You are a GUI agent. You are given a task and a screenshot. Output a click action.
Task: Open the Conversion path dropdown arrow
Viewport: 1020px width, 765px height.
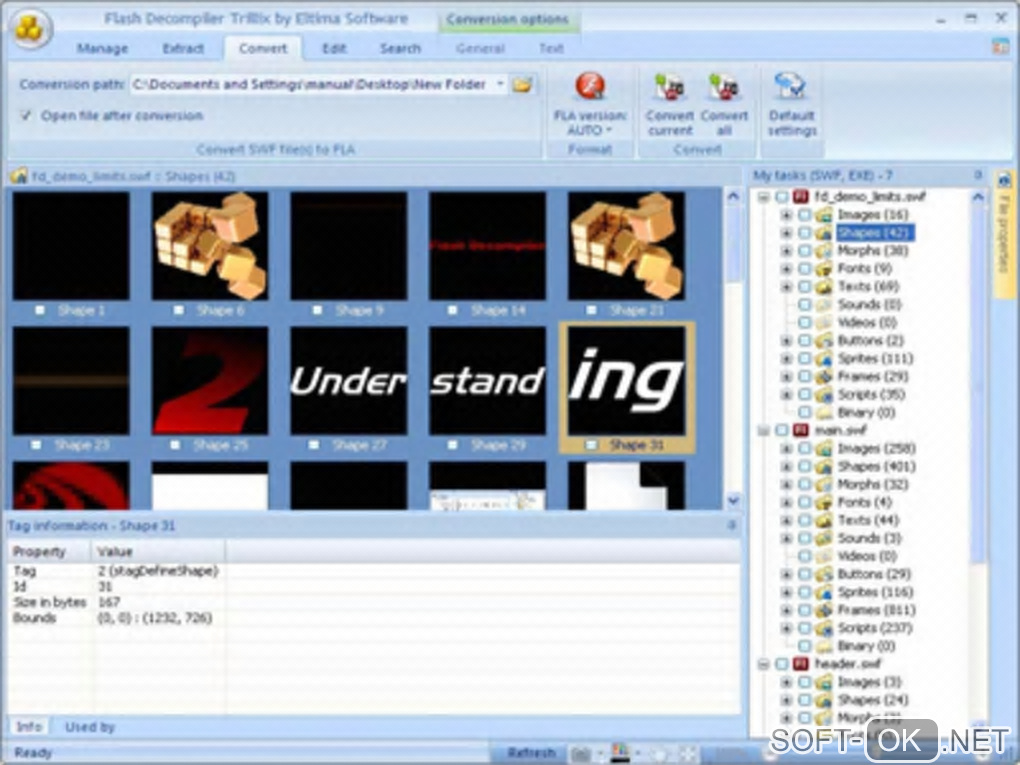point(500,85)
